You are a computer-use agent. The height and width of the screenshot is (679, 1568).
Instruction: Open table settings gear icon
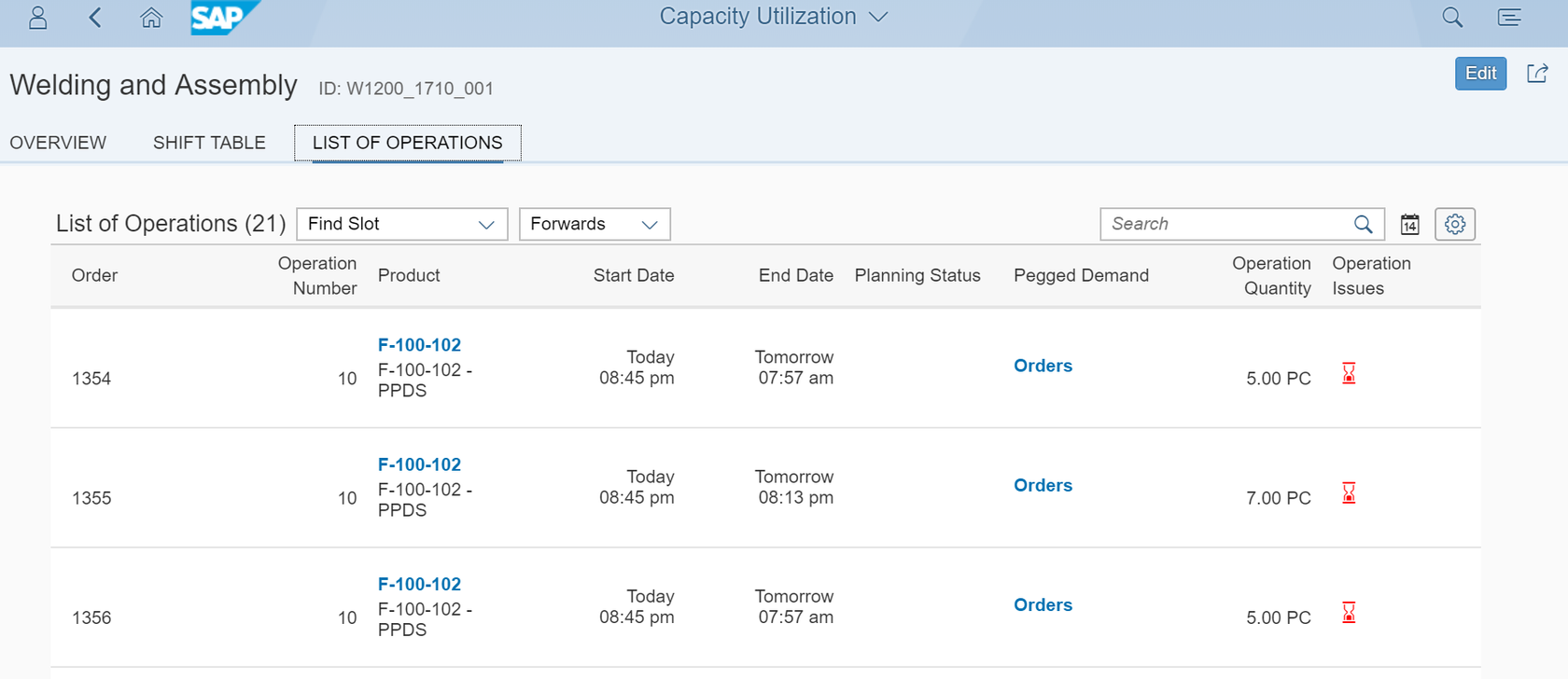click(1455, 224)
